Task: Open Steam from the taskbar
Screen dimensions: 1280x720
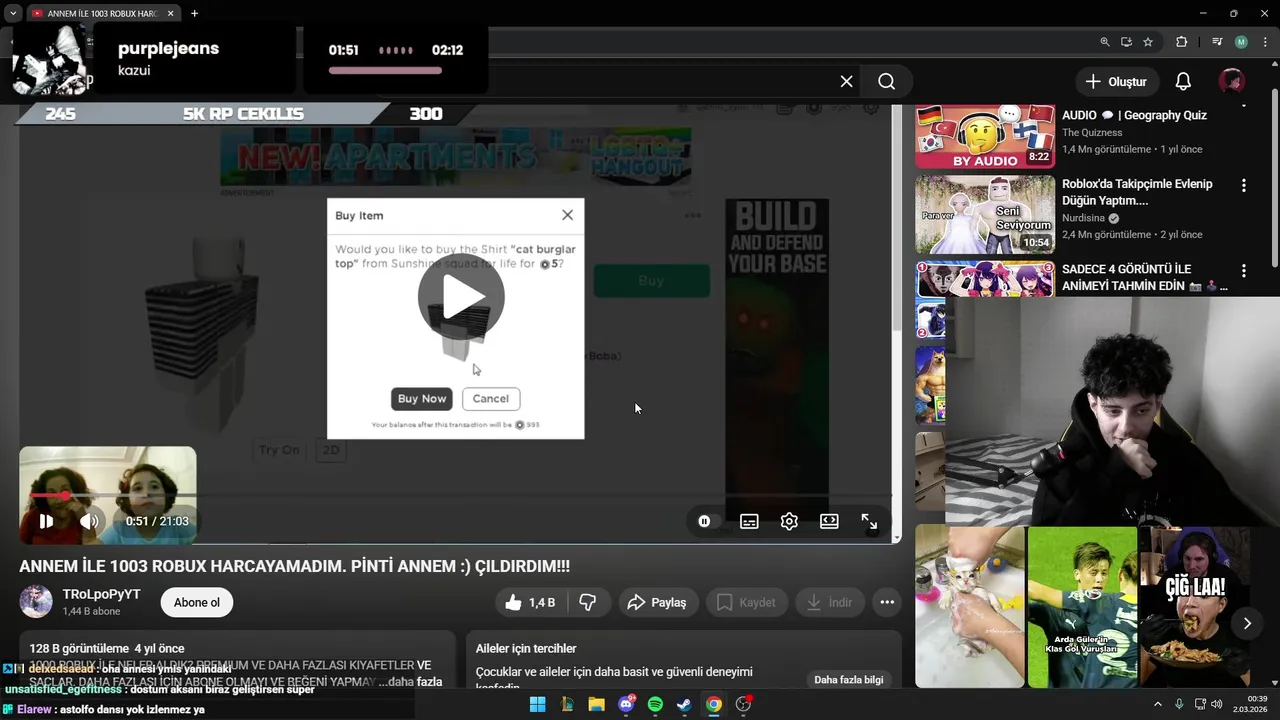Action: point(684,704)
